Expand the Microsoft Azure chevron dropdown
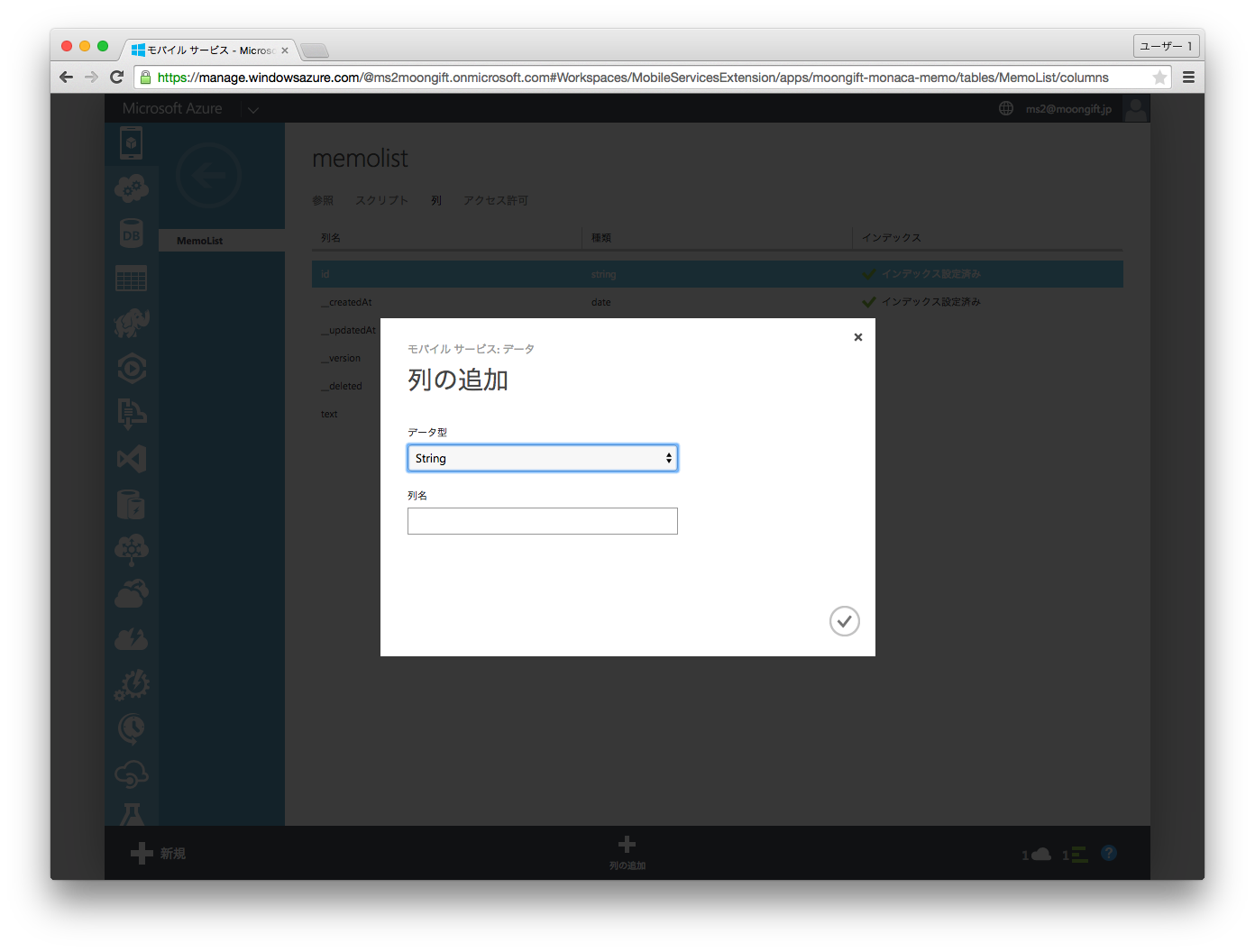Viewport: 1255px width, 952px height. click(x=253, y=110)
